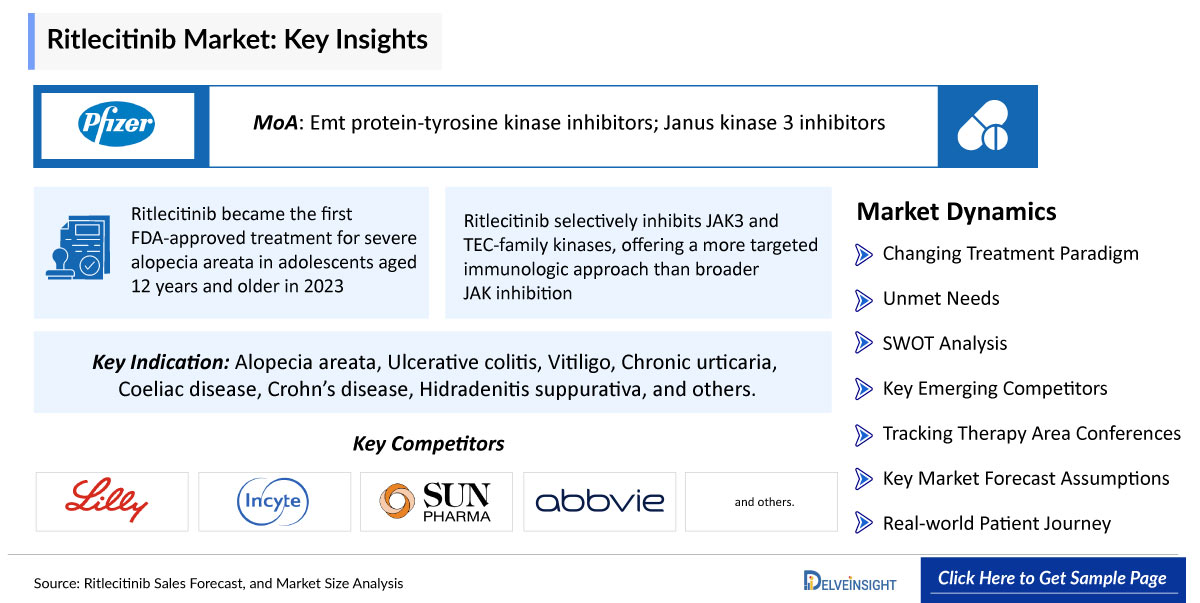This screenshot has height=603, width=1200.
Task: Click Here to Get Sample Page button
Action: tap(1052, 579)
